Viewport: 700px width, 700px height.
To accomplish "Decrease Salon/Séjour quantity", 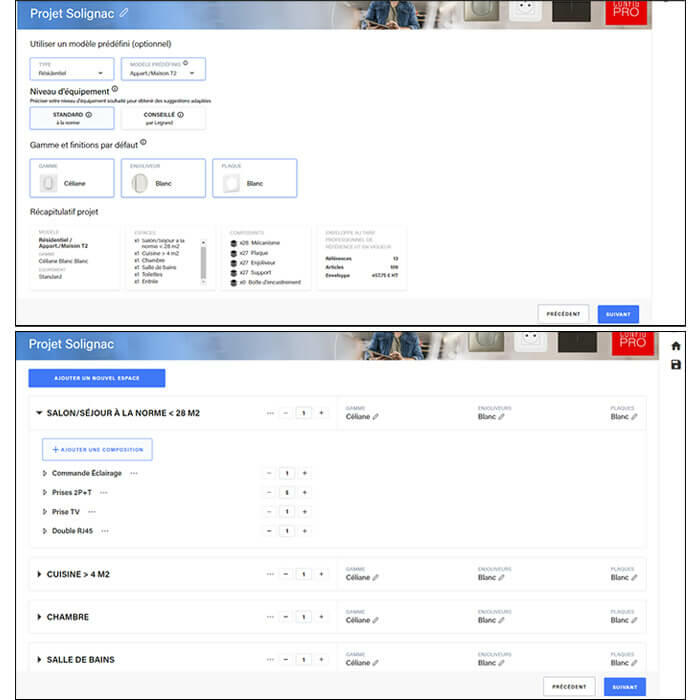I will click(286, 413).
